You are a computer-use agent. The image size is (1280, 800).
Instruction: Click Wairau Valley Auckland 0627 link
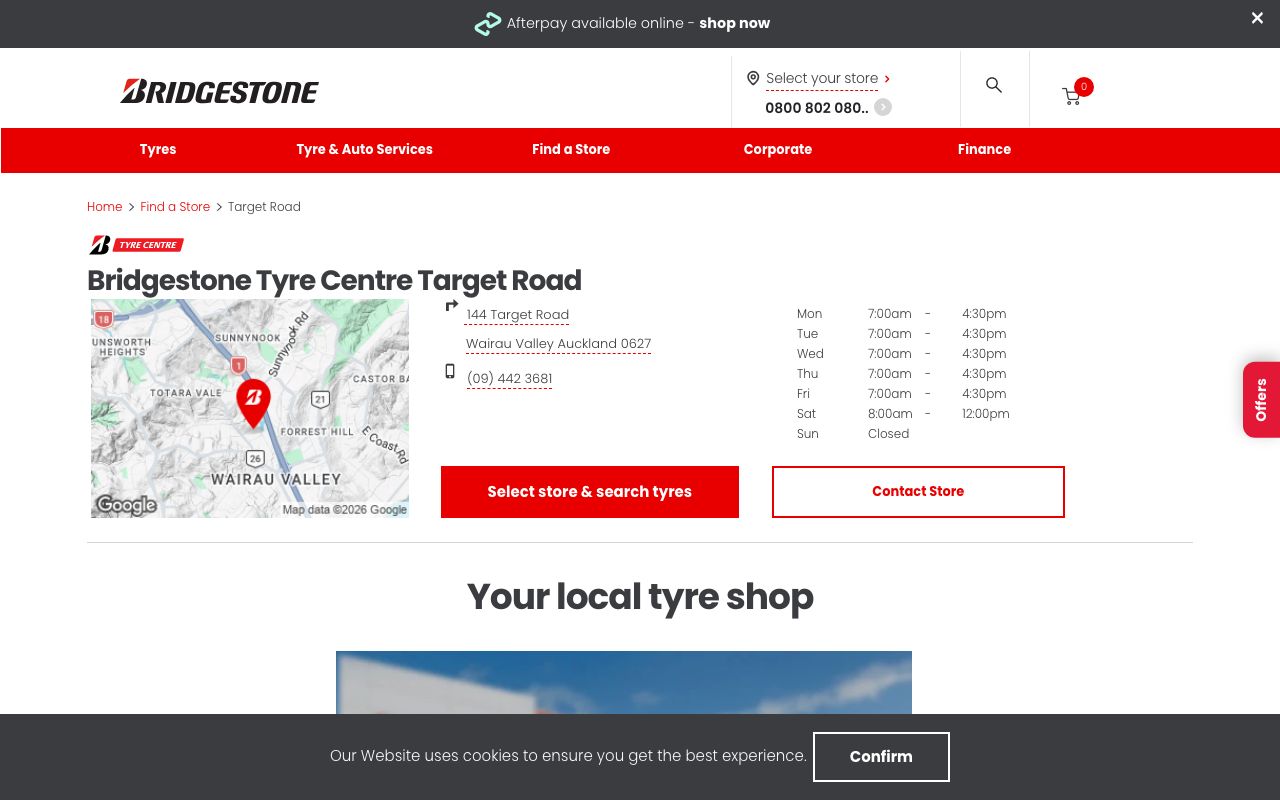click(558, 344)
